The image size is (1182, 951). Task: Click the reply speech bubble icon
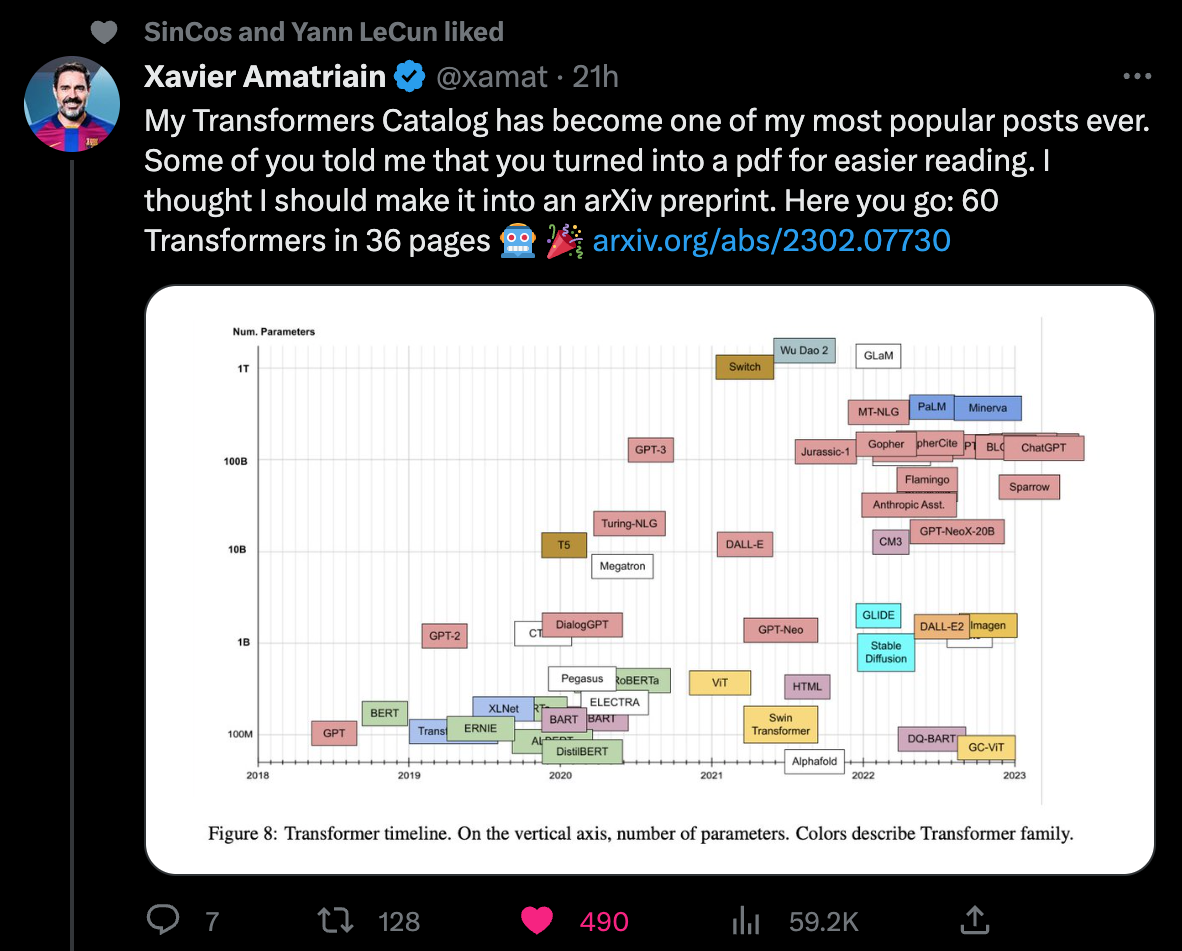click(x=163, y=920)
